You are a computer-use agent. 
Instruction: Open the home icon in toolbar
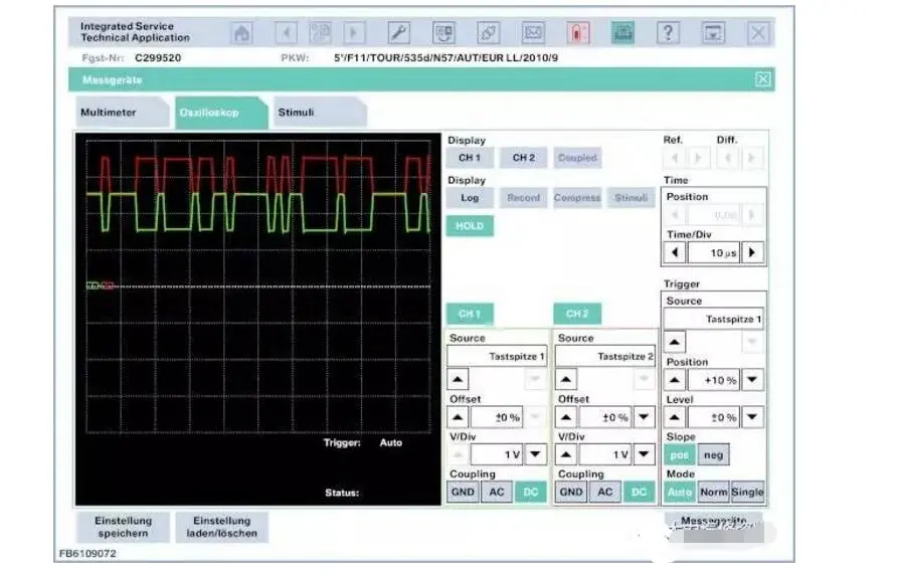[x=242, y=33]
